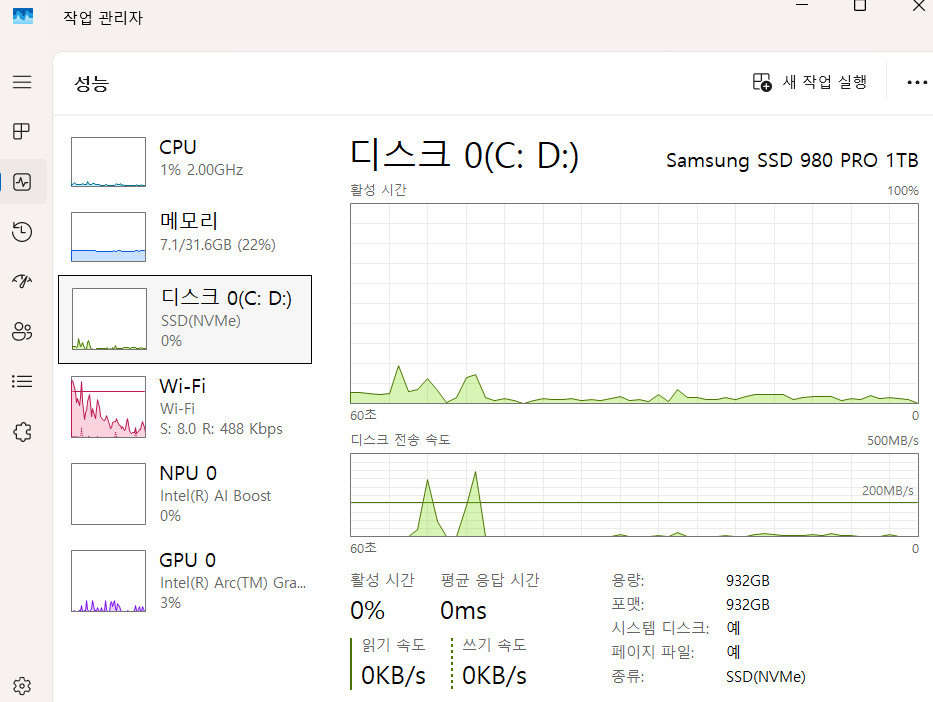Select the Wi-Fi performance entry
This screenshot has width=933, height=702.
tap(185, 407)
